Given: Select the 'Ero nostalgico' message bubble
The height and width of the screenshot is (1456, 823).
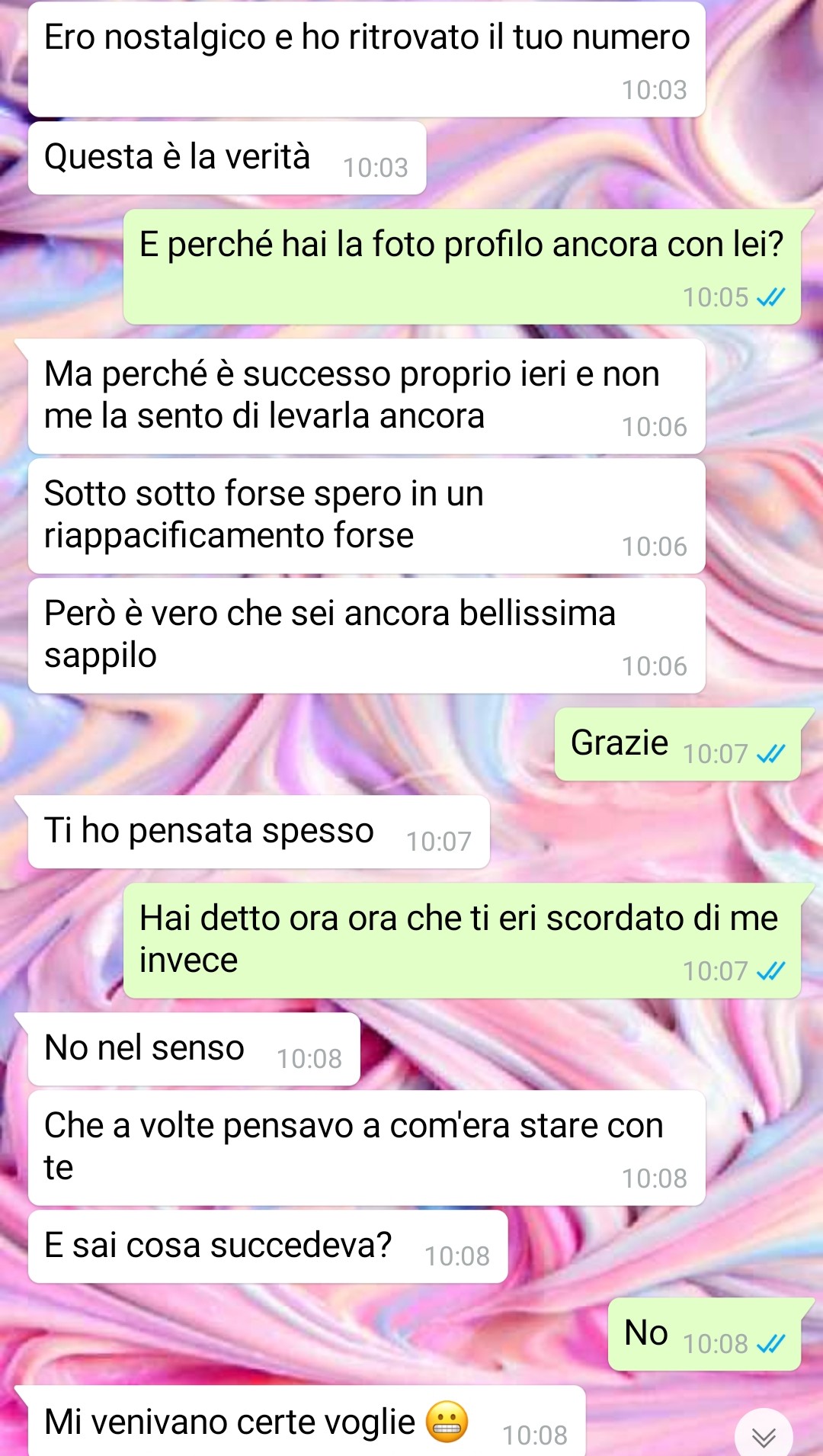Looking at the screenshot, I should [x=367, y=59].
